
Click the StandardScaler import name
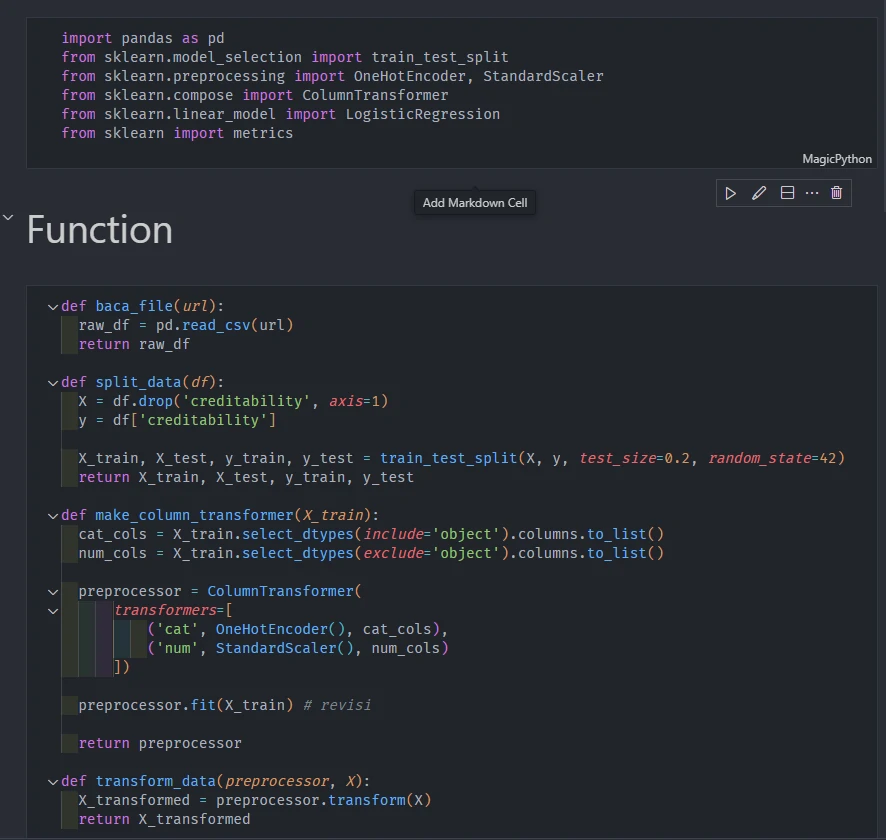543,76
